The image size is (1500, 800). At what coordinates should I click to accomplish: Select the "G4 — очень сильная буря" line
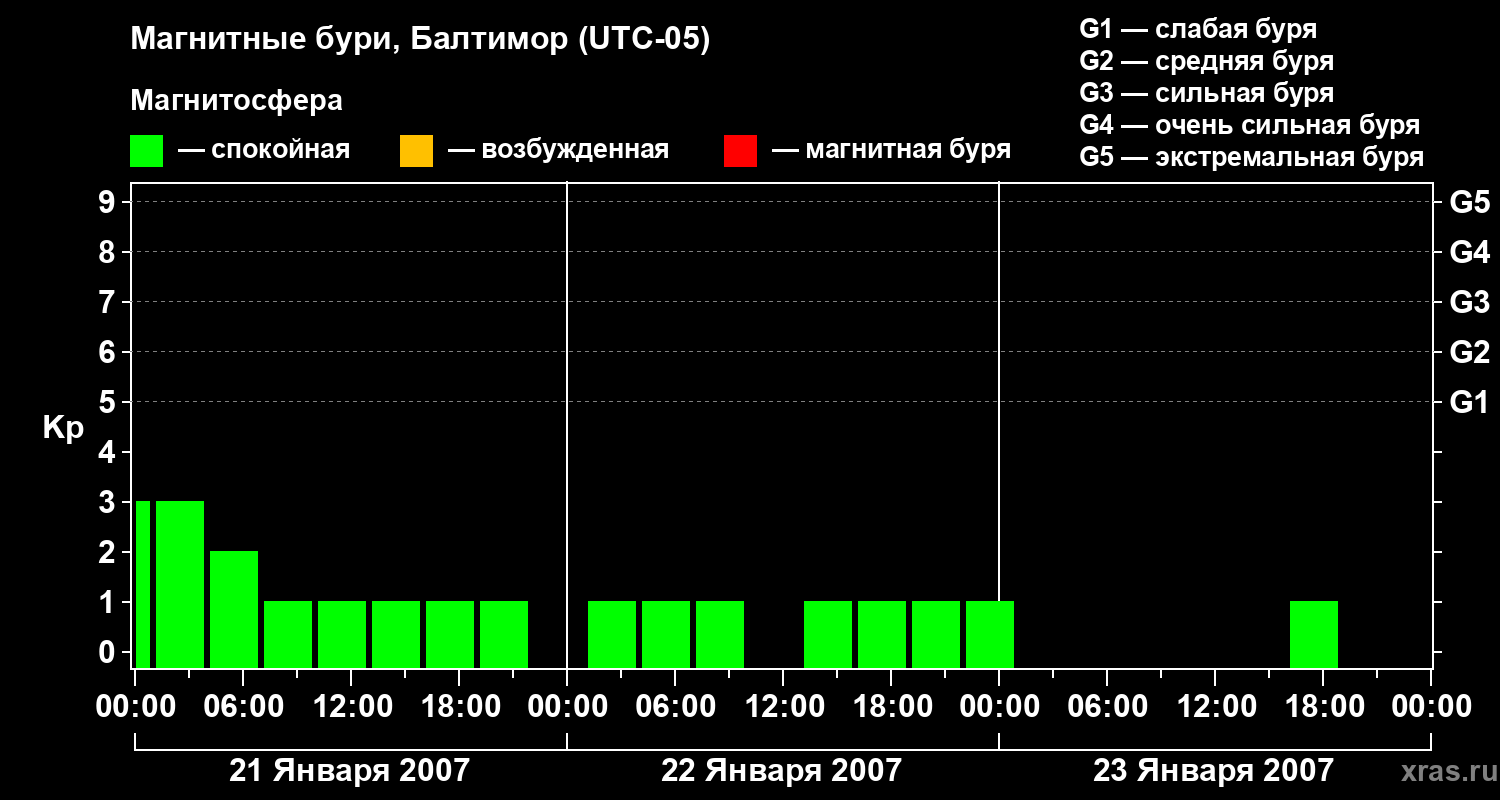[x=1250, y=125]
